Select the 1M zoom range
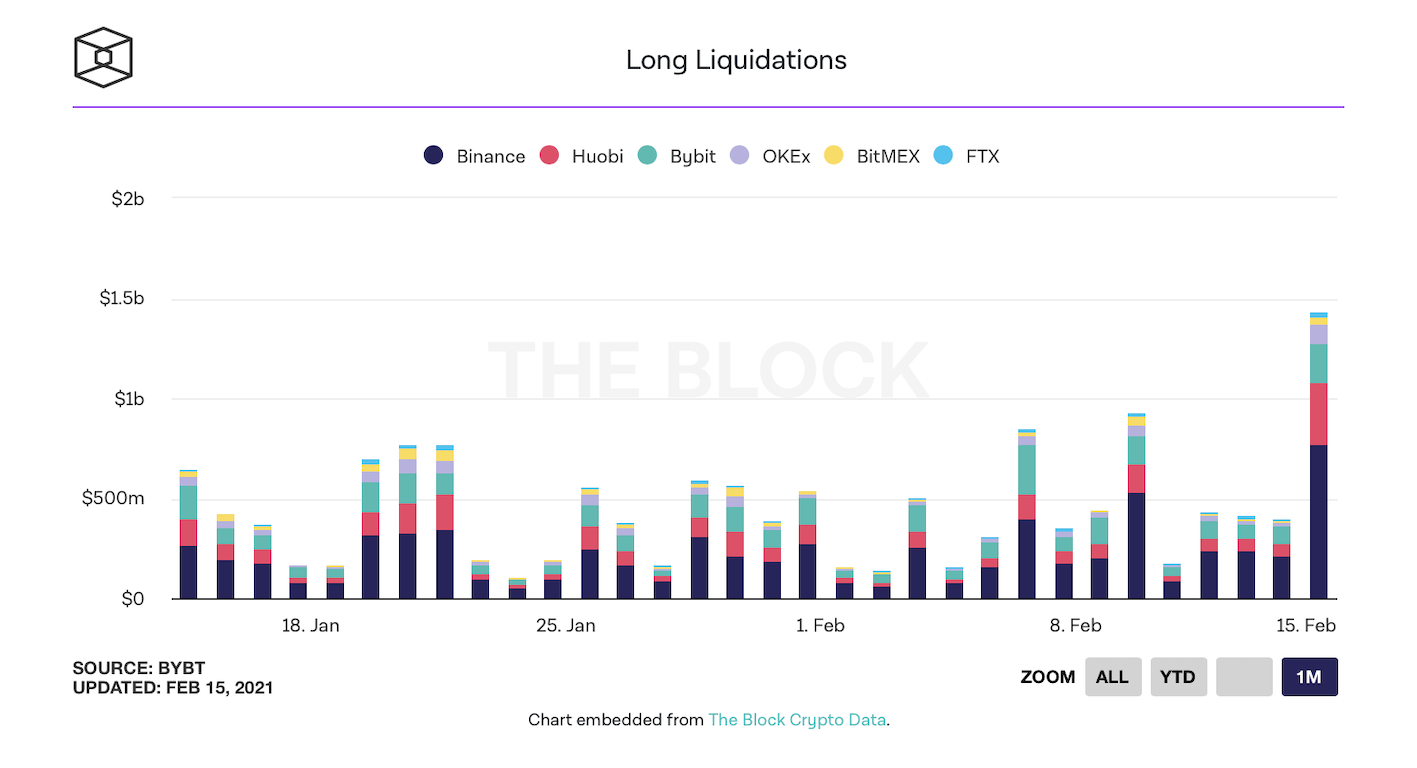This screenshot has height=768, width=1417. click(x=1309, y=677)
